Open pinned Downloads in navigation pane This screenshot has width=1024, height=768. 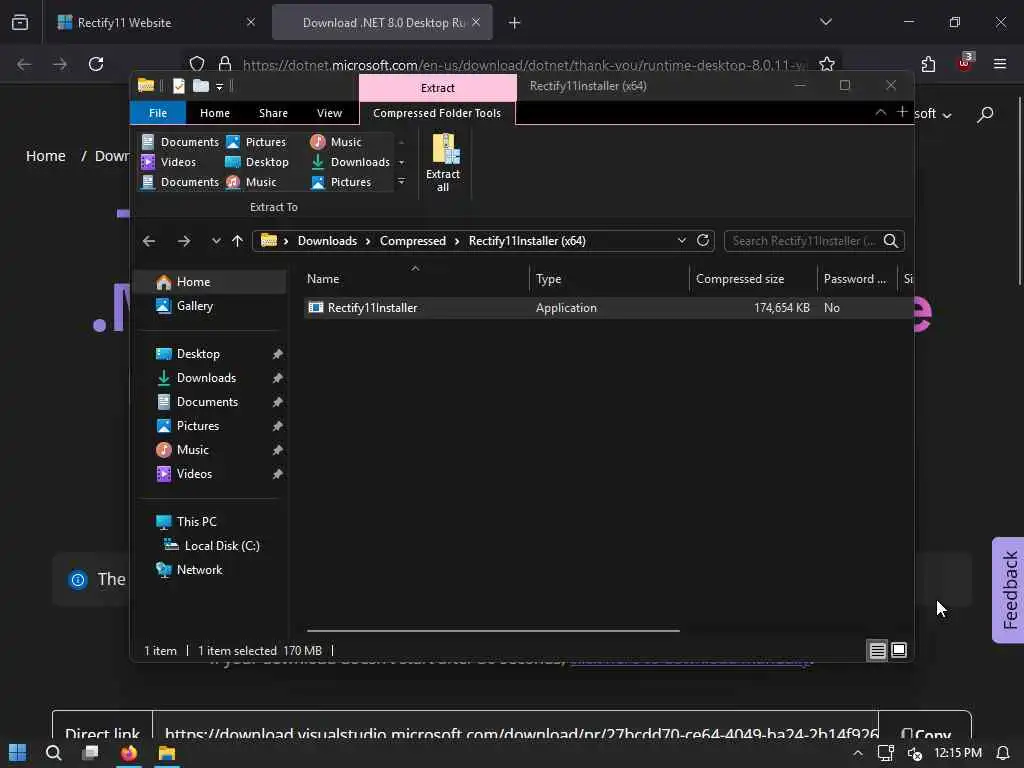click(210, 377)
